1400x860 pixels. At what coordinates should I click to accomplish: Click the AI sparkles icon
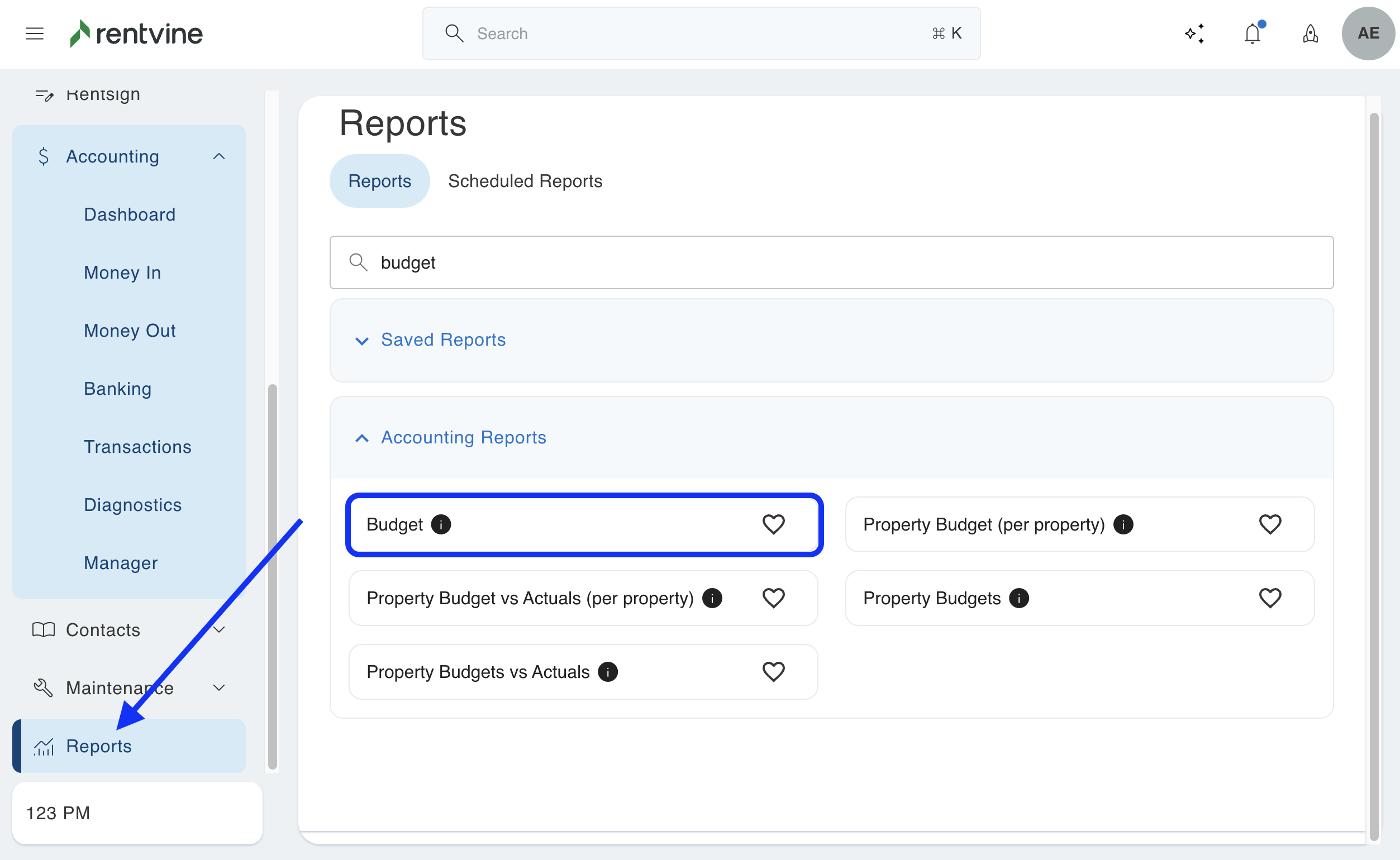1194,34
